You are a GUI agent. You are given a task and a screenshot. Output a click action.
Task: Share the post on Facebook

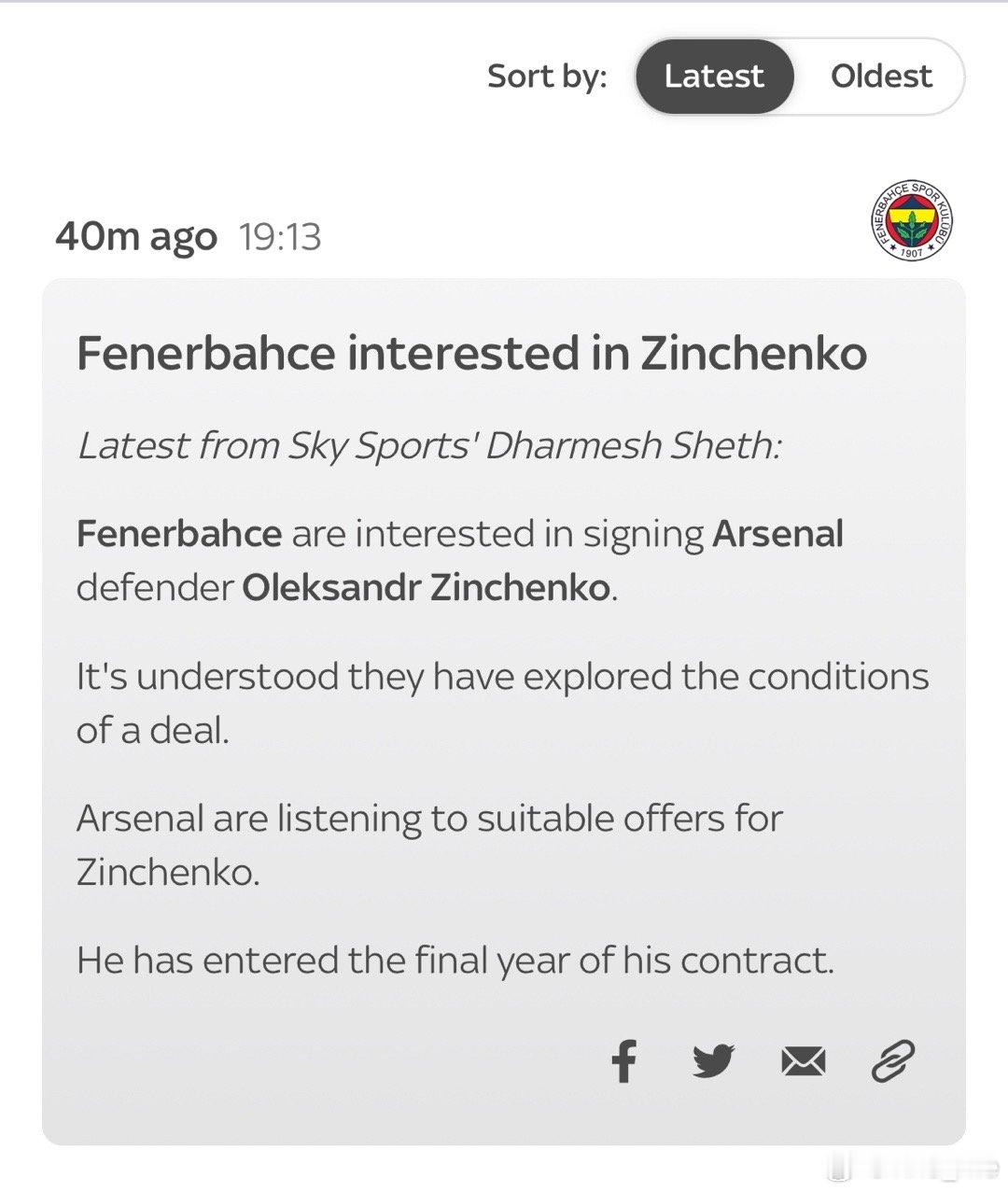coord(623,1061)
